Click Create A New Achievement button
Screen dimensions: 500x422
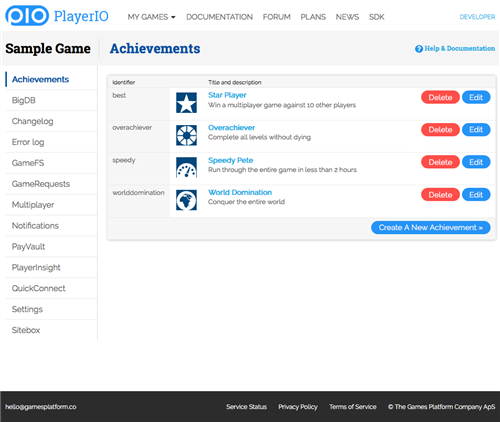coord(431,227)
